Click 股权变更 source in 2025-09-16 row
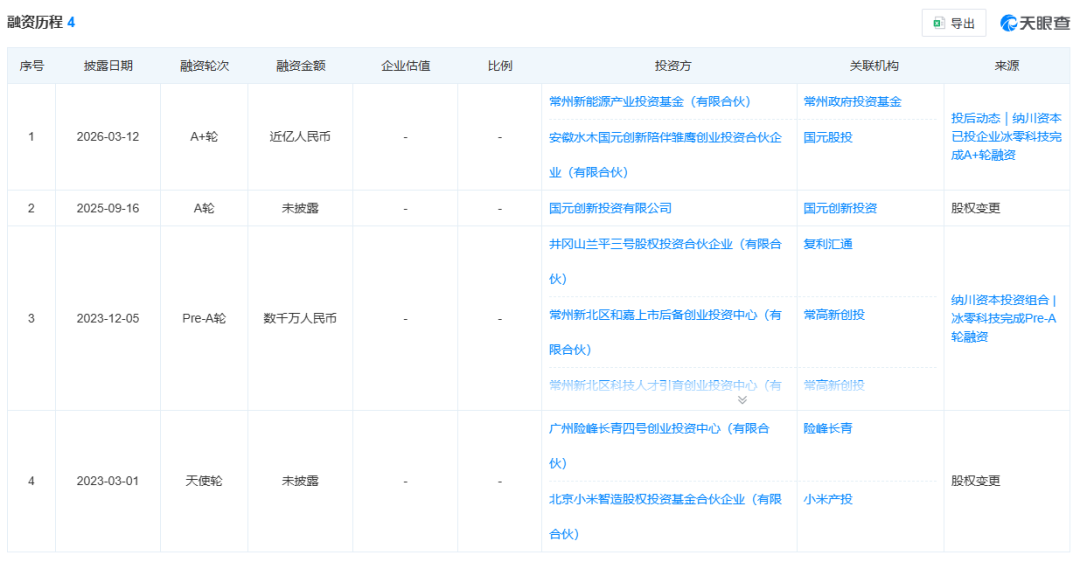The image size is (1080, 562). click(975, 208)
